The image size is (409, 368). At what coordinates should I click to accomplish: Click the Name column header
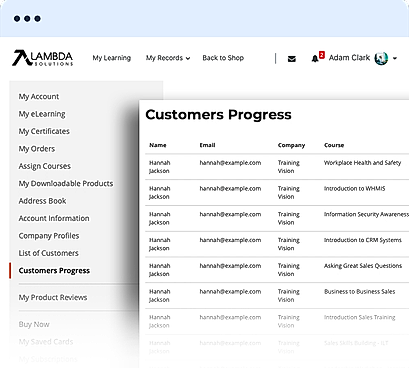pyautogui.click(x=158, y=145)
